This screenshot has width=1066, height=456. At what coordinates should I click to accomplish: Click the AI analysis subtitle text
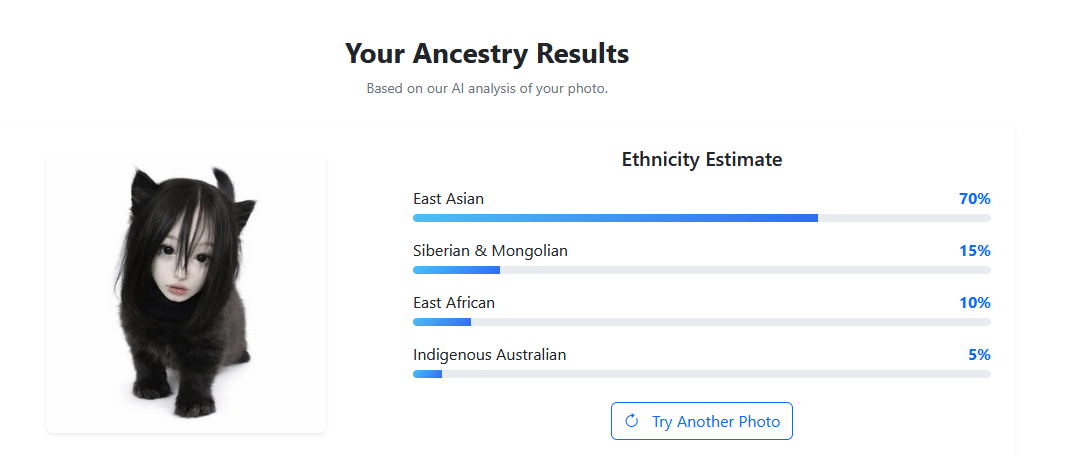[x=487, y=88]
